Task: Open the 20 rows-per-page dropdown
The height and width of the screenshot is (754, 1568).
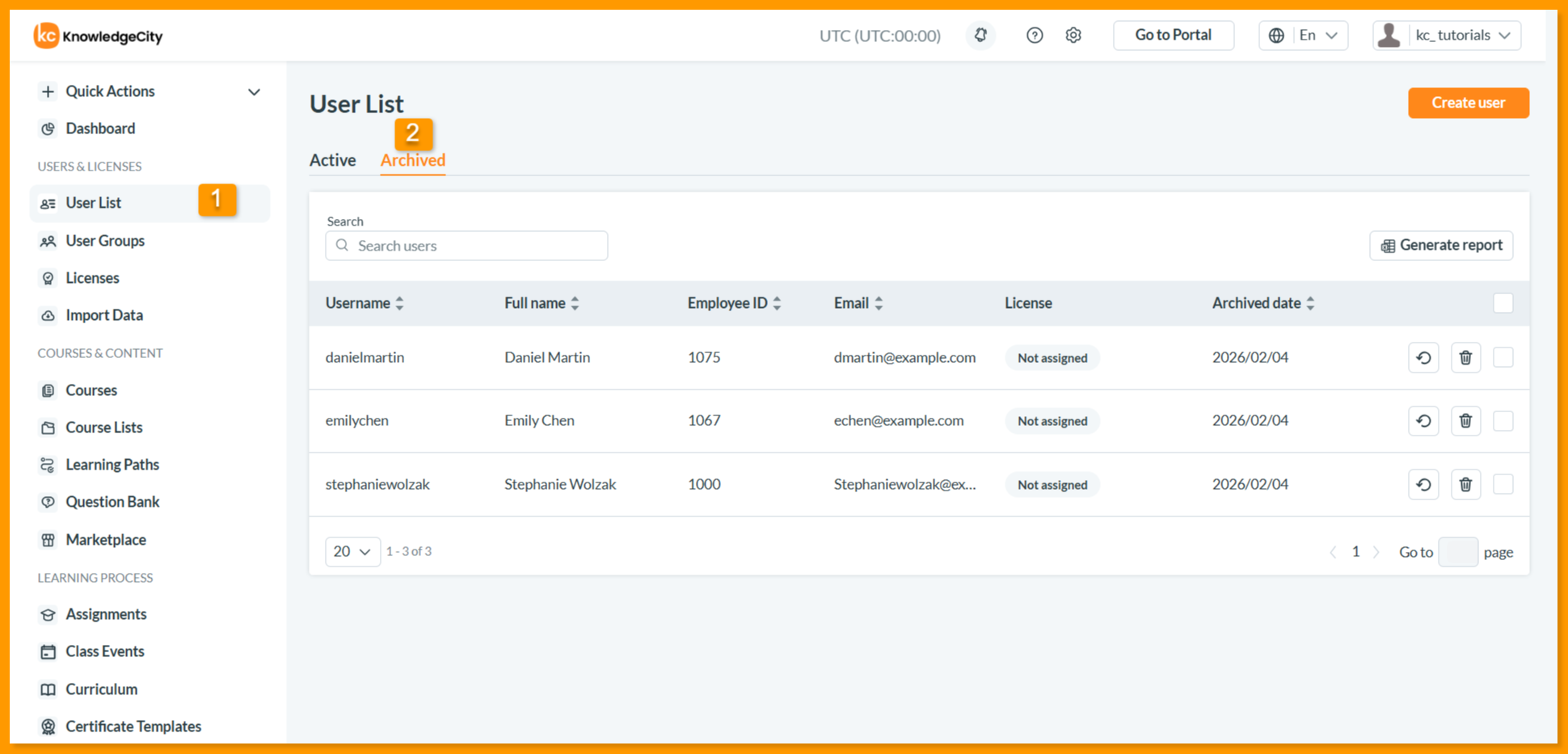Action: point(352,551)
